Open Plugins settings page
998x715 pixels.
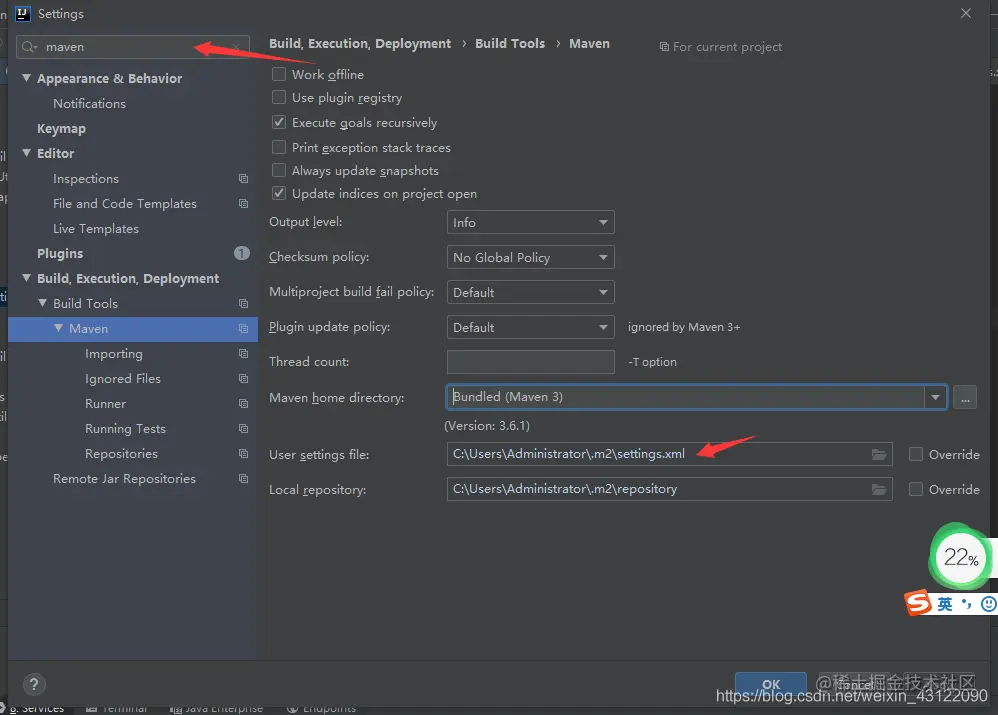pyautogui.click(x=60, y=253)
